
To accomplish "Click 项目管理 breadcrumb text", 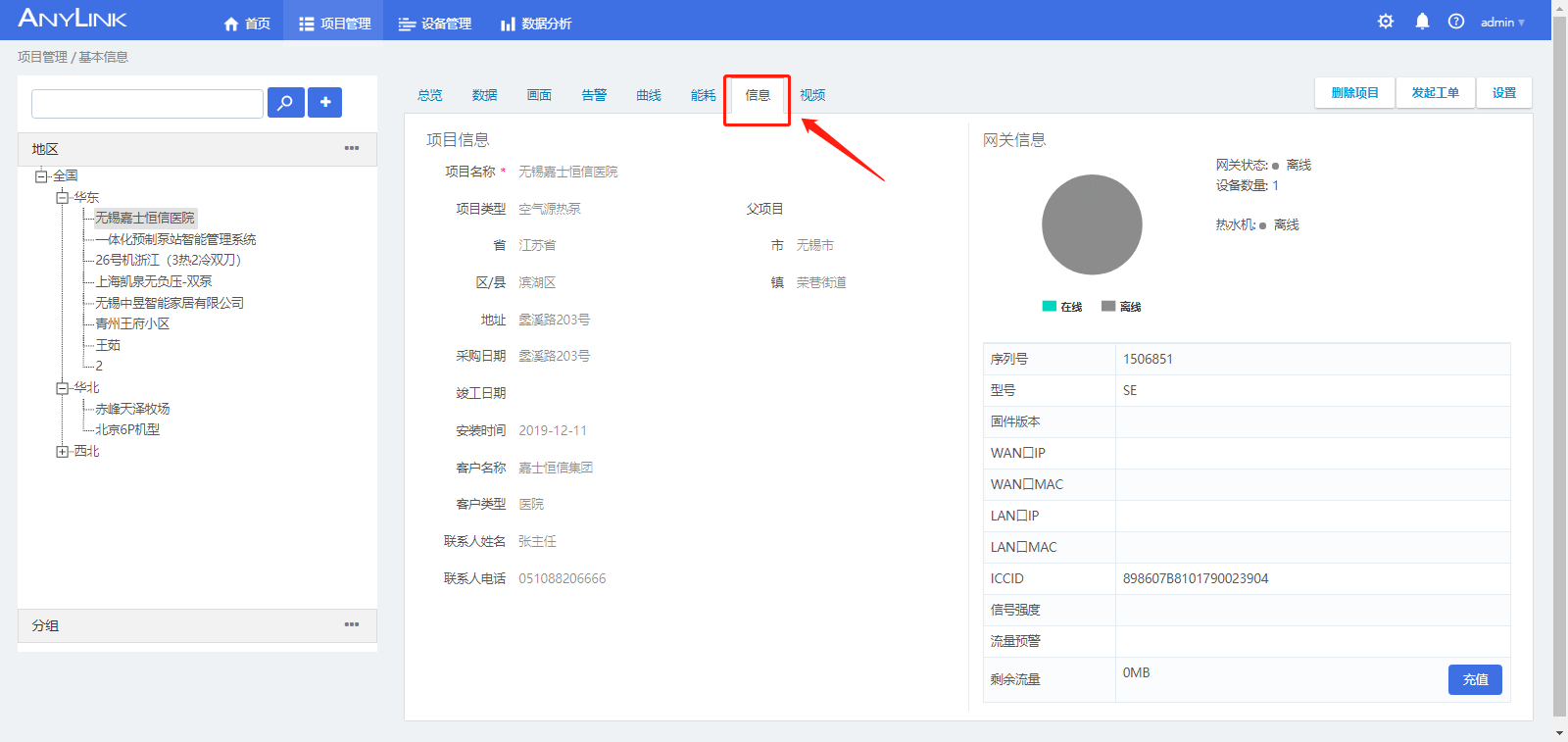I will [42, 57].
